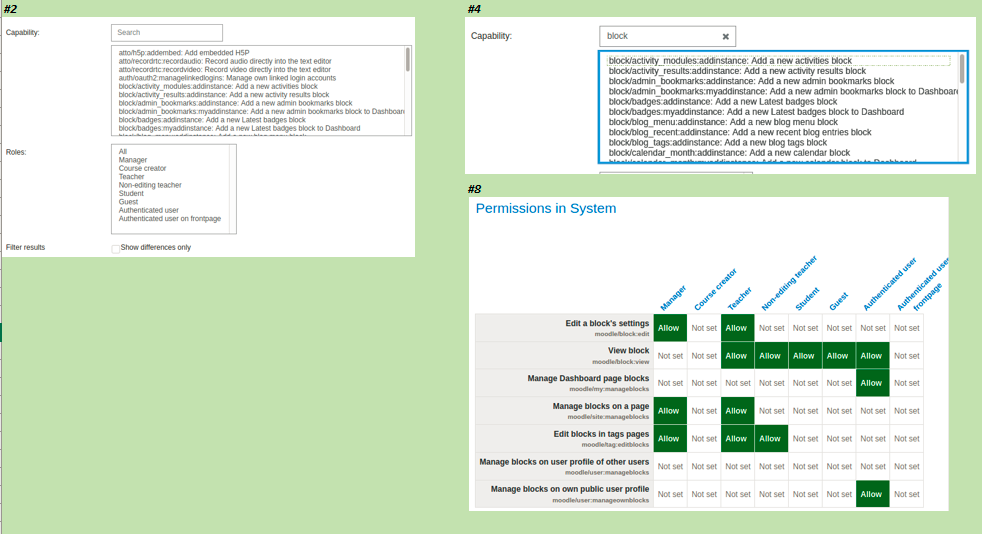Choose 'All' in the Roles list
The height and width of the screenshot is (534, 982).
pos(123,151)
